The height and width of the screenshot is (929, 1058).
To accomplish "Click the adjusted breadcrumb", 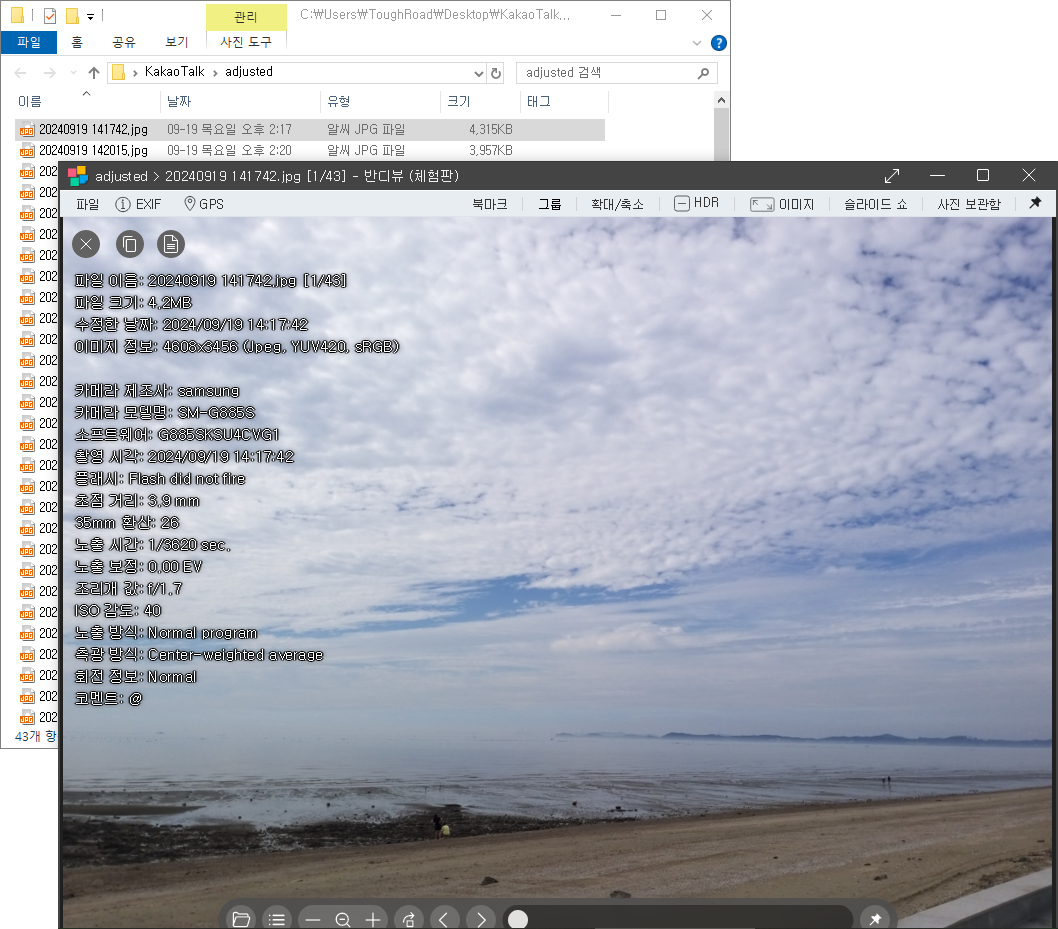I will (x=248, y=72).
